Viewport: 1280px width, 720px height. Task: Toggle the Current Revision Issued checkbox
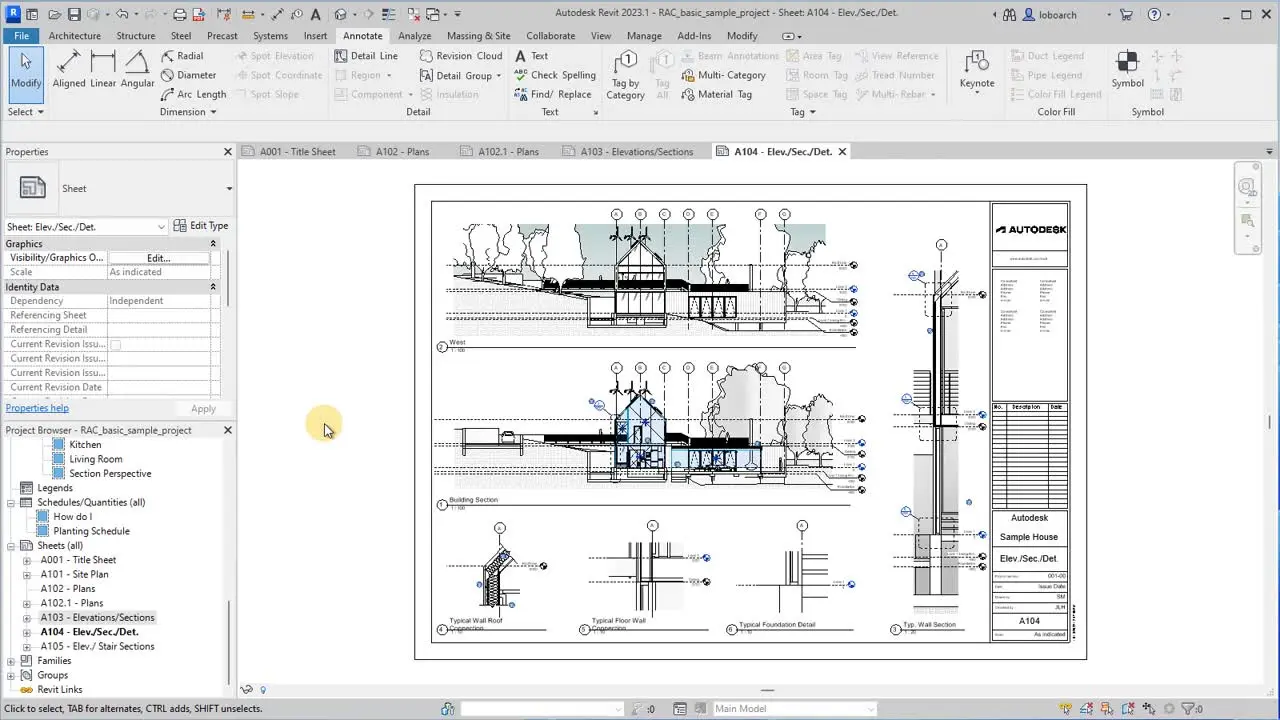coord(115,344)
